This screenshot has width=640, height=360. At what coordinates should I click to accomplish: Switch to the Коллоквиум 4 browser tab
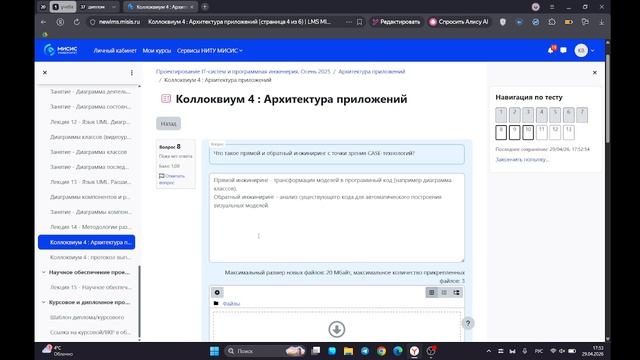(x=160, y=7)
